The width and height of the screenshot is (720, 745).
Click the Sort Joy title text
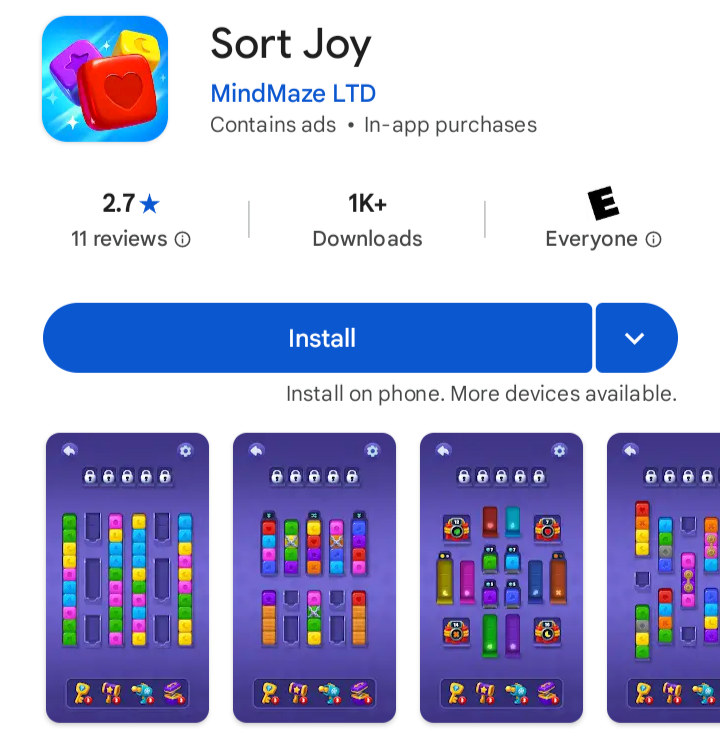[290, 44]
